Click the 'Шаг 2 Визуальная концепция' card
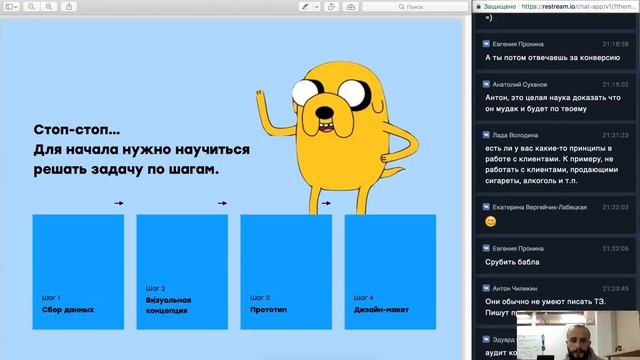640x360 pixels. pyautogui.click(x=182, y=272)
